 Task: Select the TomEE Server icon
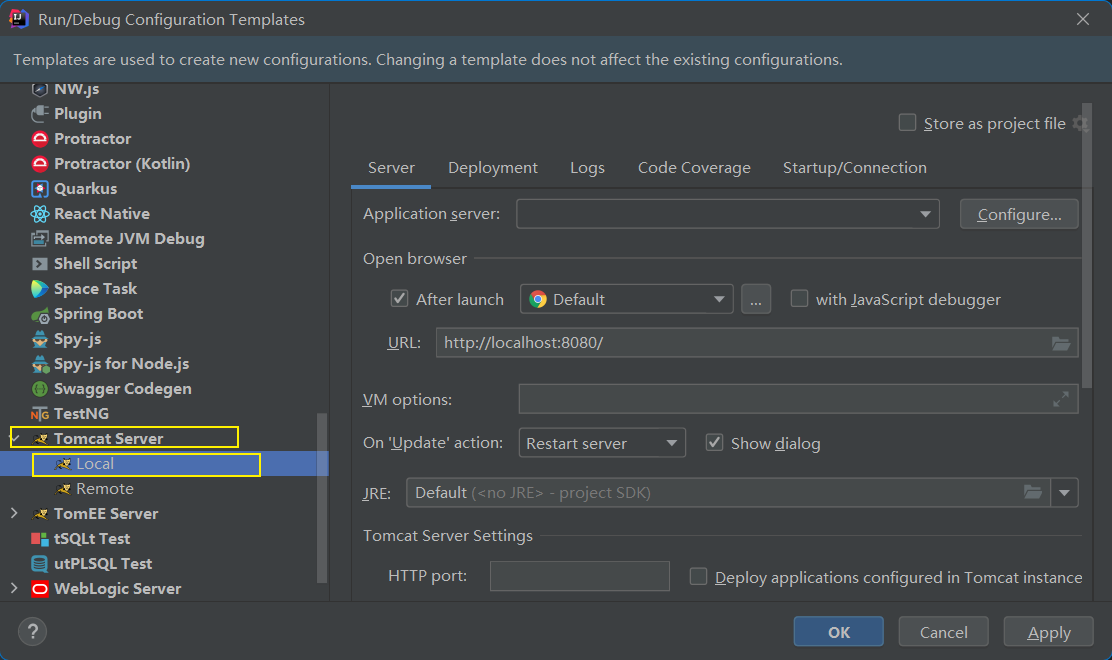[40, 514]
